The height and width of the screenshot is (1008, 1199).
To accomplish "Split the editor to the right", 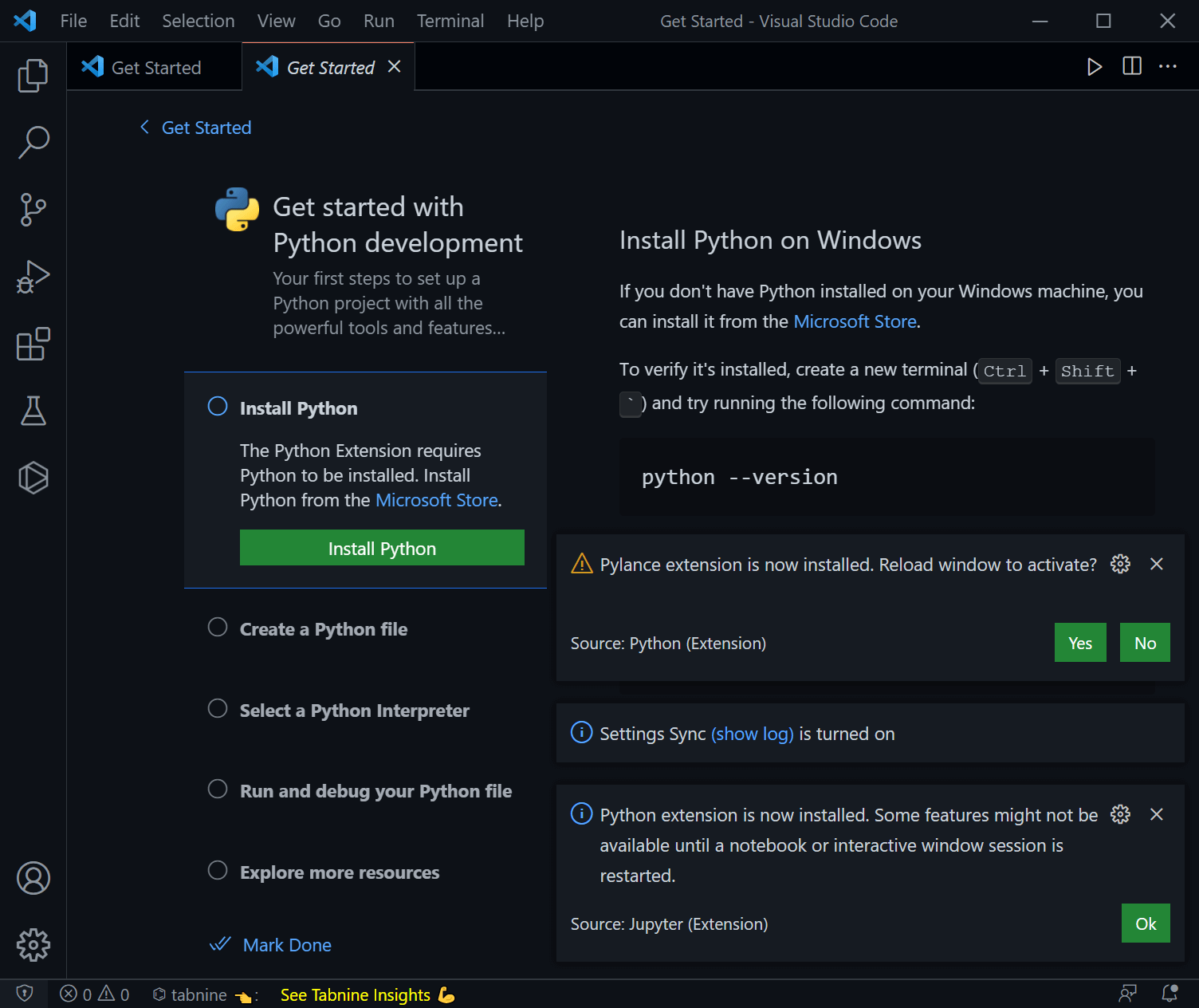I will tap(1132, 66).
